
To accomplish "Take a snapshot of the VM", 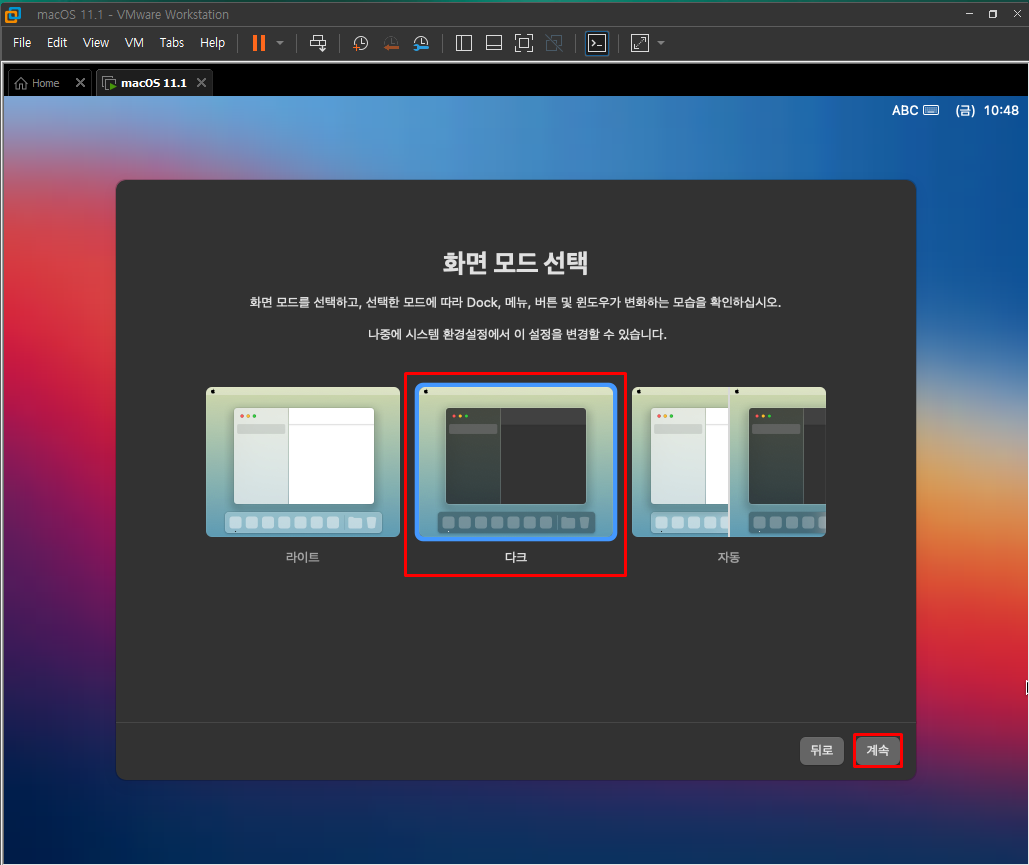I will (360, 43).
